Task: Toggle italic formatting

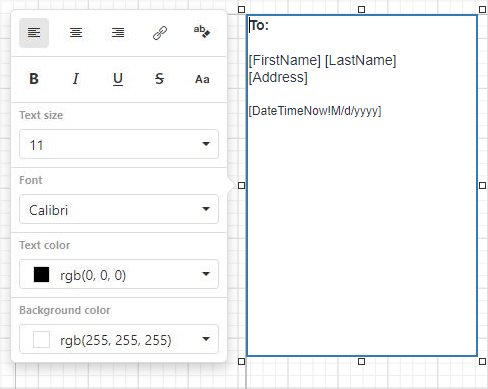Action: tap(76, 79)
